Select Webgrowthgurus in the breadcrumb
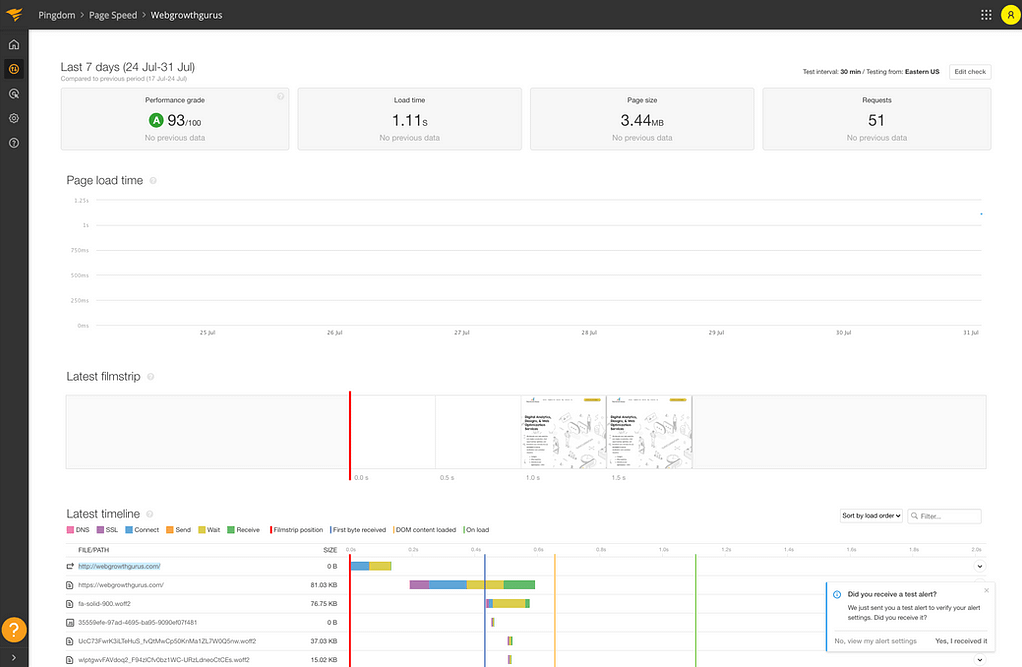Screen dimensions: 1022x667 [186, 15]
